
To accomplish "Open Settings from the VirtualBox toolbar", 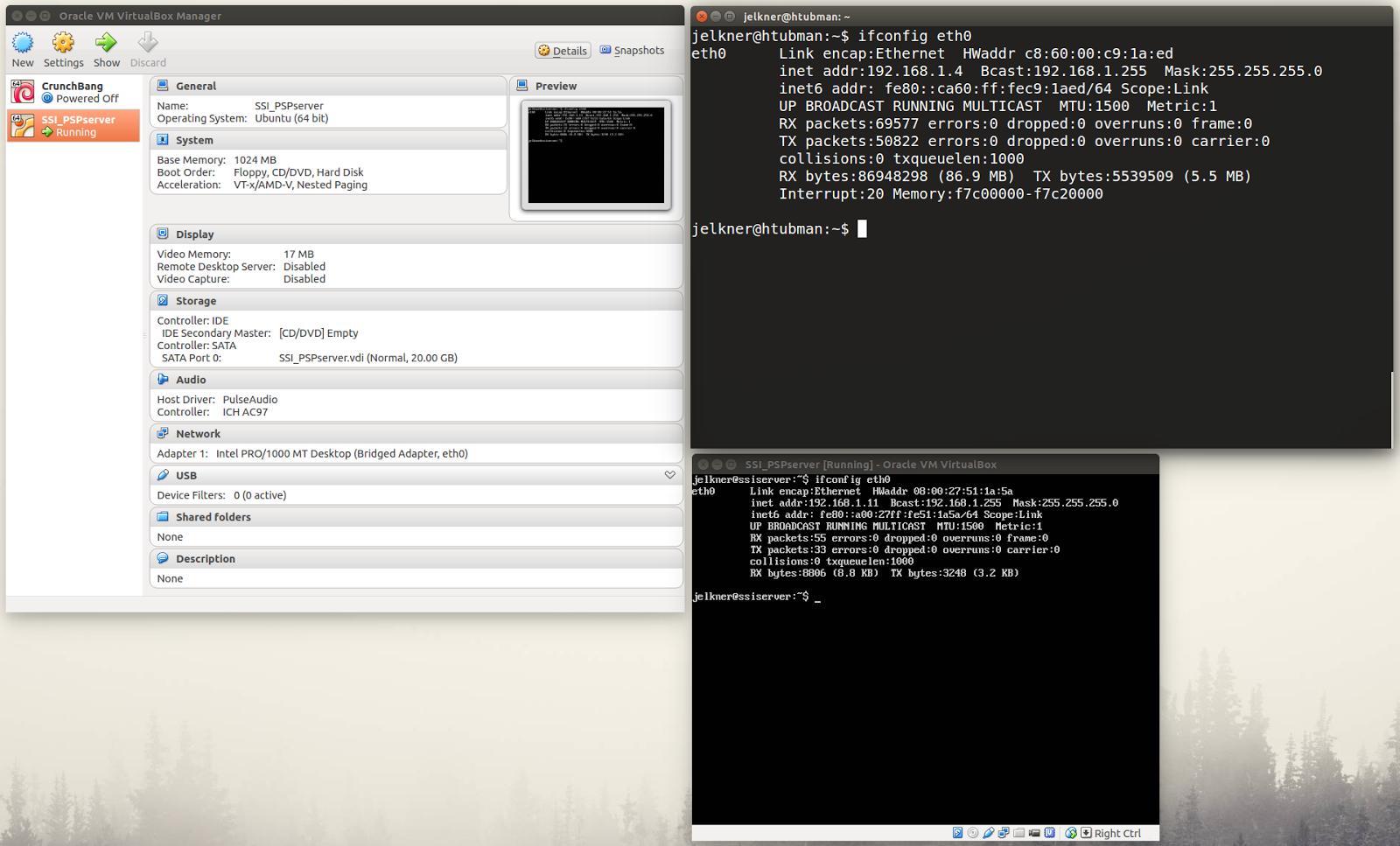I will click(63, 51).
